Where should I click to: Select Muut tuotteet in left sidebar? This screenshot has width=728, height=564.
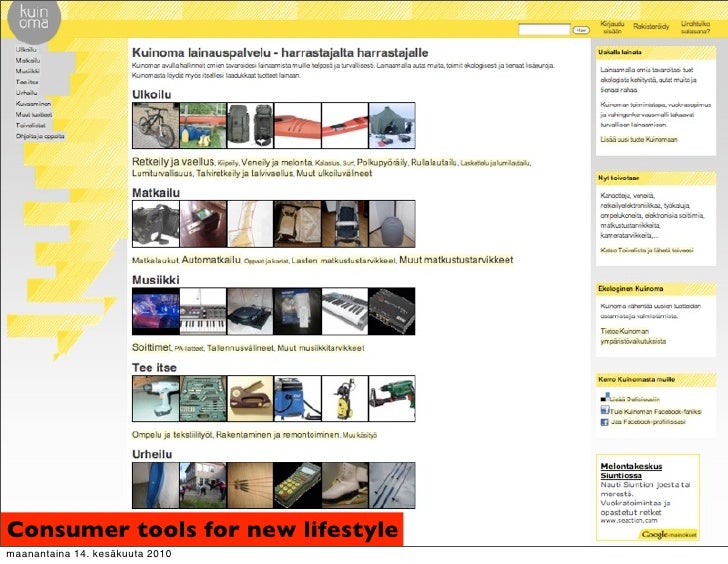pyautogui.click(x=33, y=115)
